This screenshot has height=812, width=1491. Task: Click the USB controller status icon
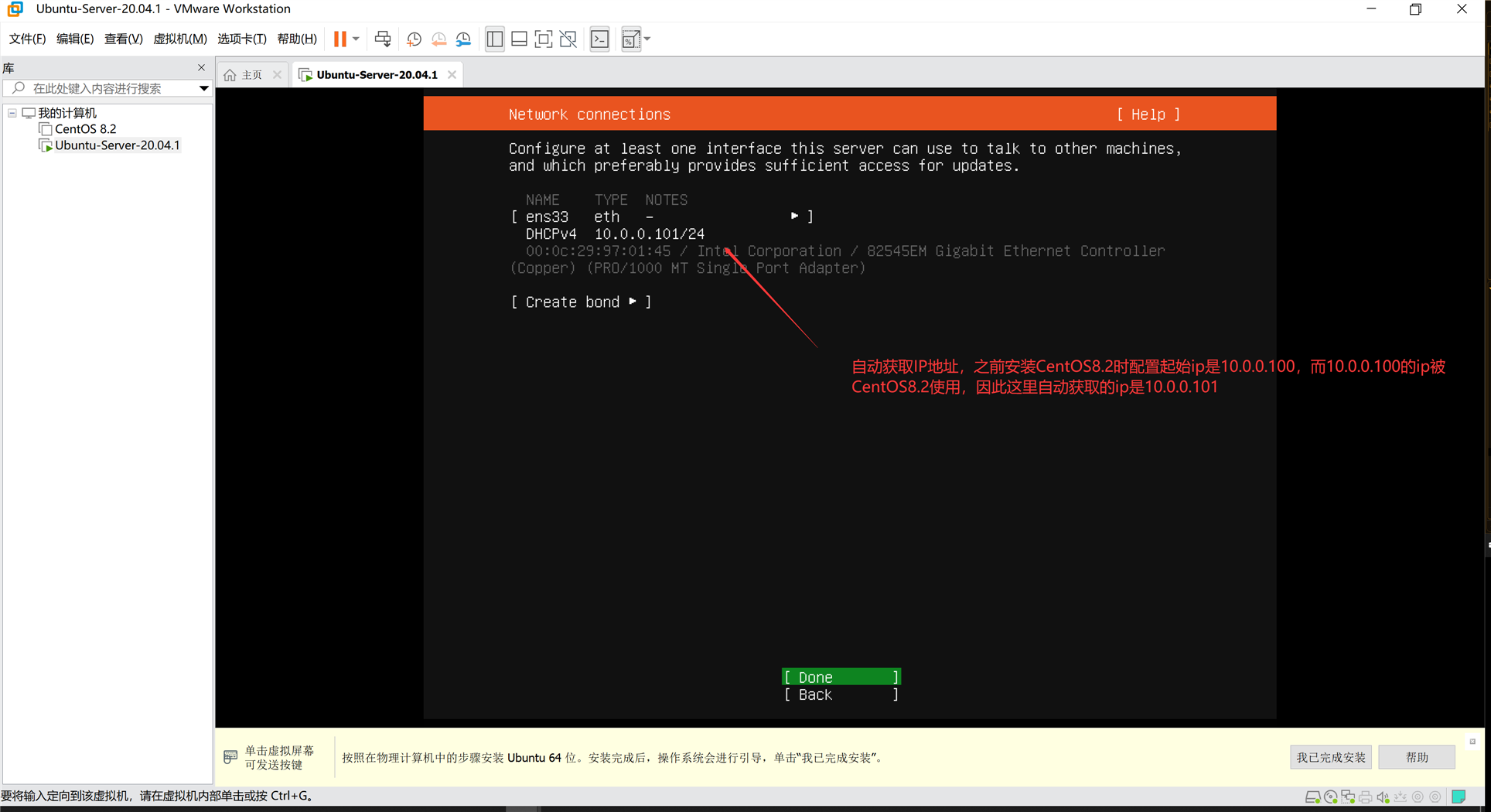(x=1401, y=797)
